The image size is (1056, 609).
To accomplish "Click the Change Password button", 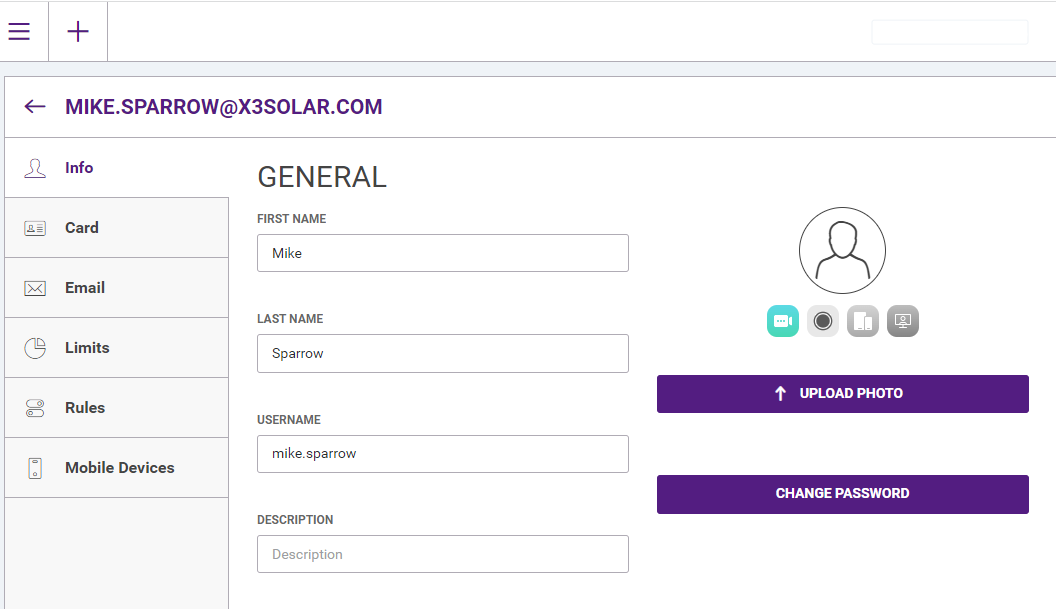I will coord(842,494).
